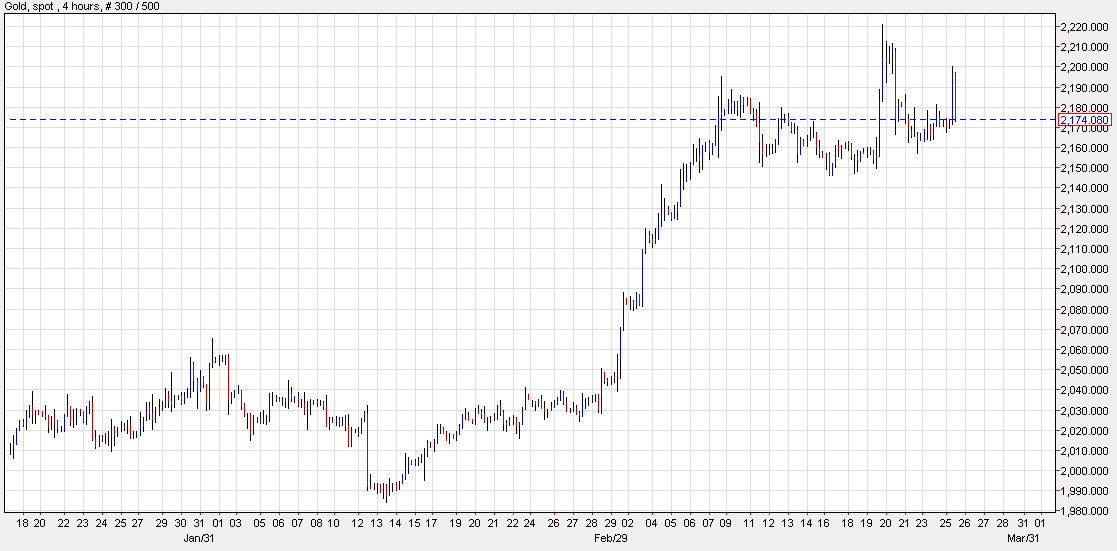Click the 2,100.000 price axis label
The image size is (1117, 551).
pos(1084,269)
